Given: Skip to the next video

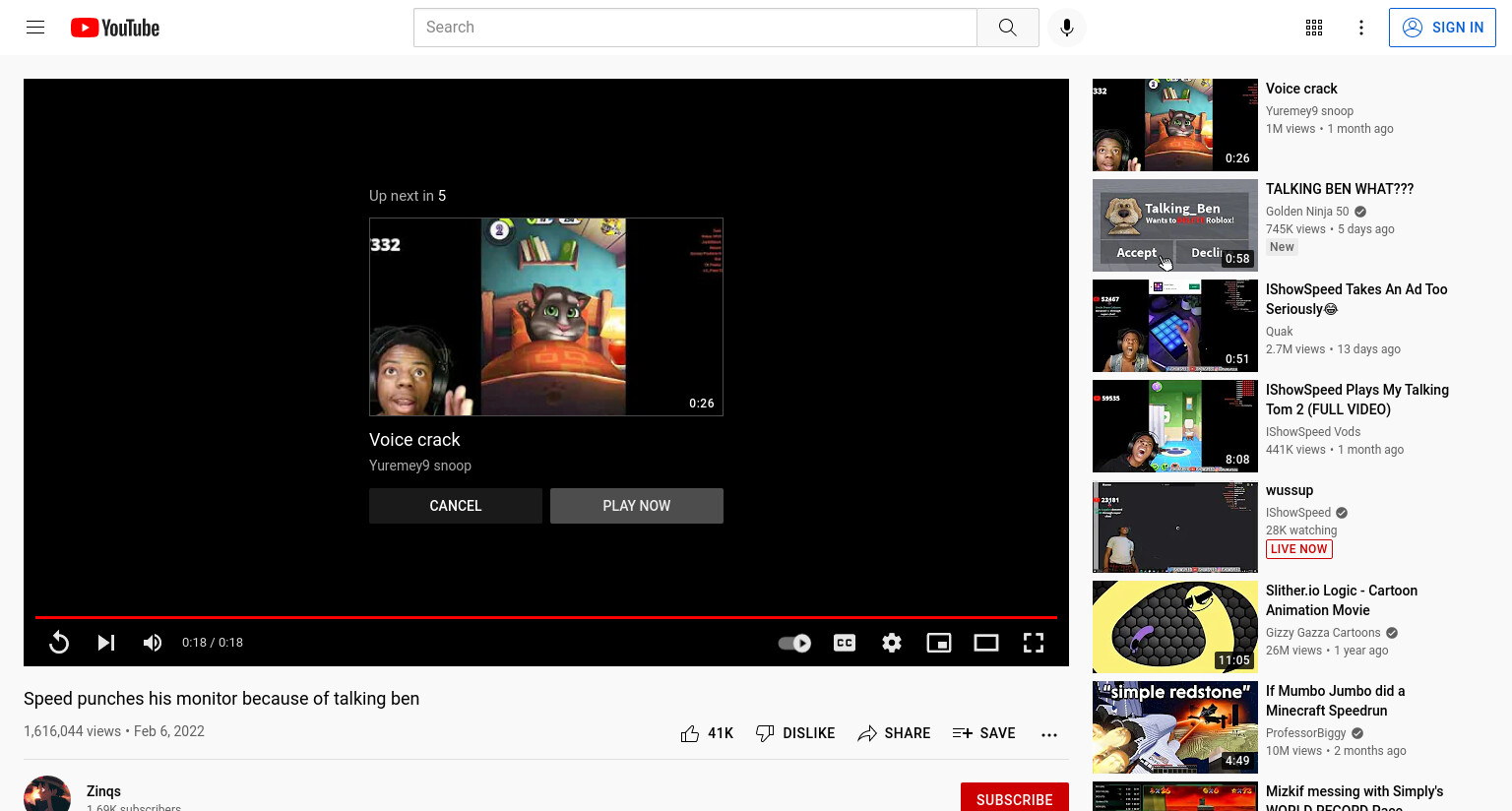Looking at the screenshot, I should (x=106, y=643).
